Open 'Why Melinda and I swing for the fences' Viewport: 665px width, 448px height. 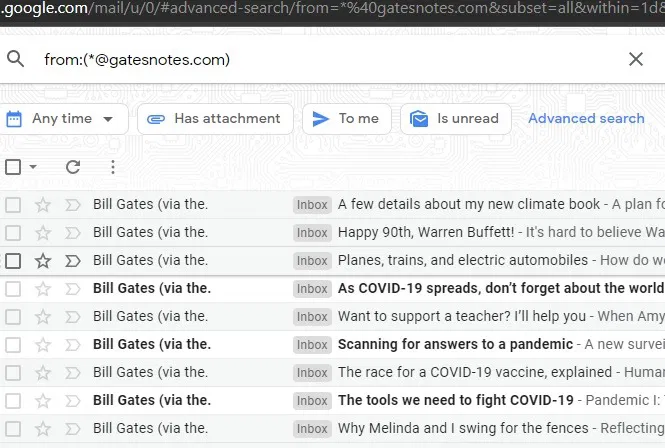(463, 428)
